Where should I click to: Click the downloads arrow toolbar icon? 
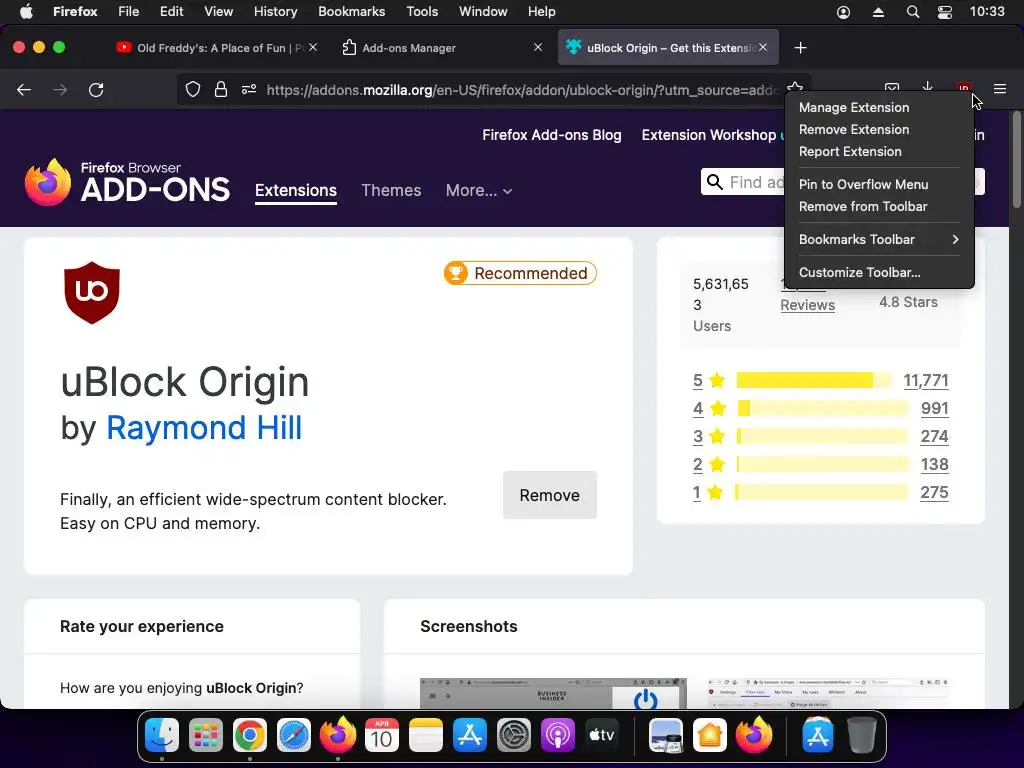[x=927, y=88]
